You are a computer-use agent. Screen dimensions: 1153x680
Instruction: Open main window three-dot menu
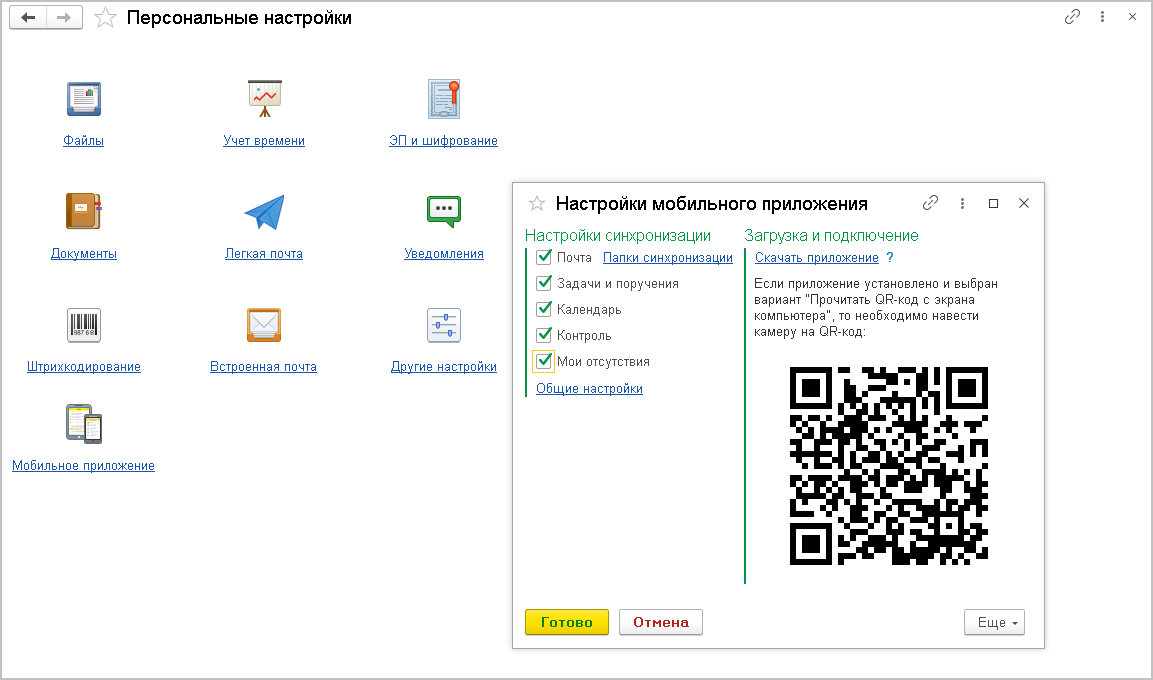click(x=1102, y=16)
